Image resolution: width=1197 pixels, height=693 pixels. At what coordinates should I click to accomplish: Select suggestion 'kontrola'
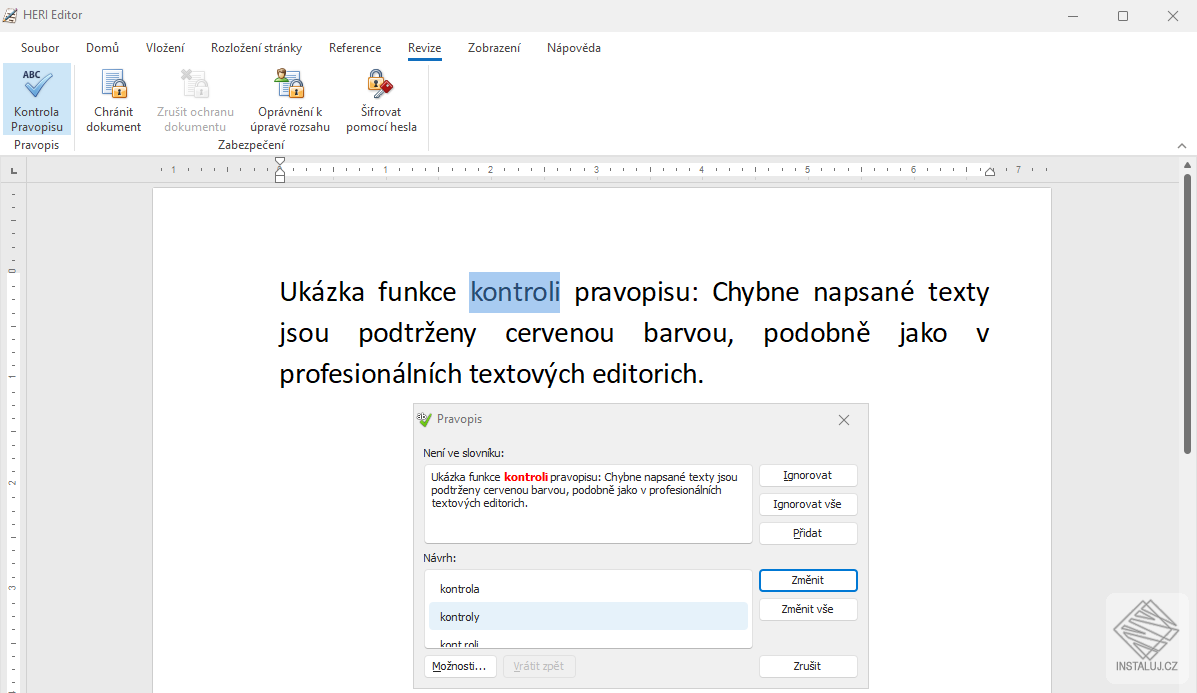pos(588,589)
